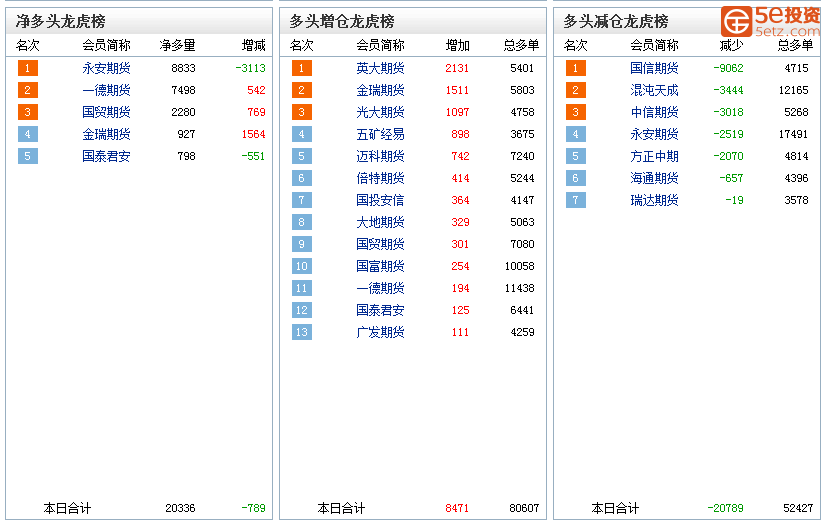This screenshot has width=828, height=524.
Task: Click the 增减 column header
Action: (x=253, y=45)
